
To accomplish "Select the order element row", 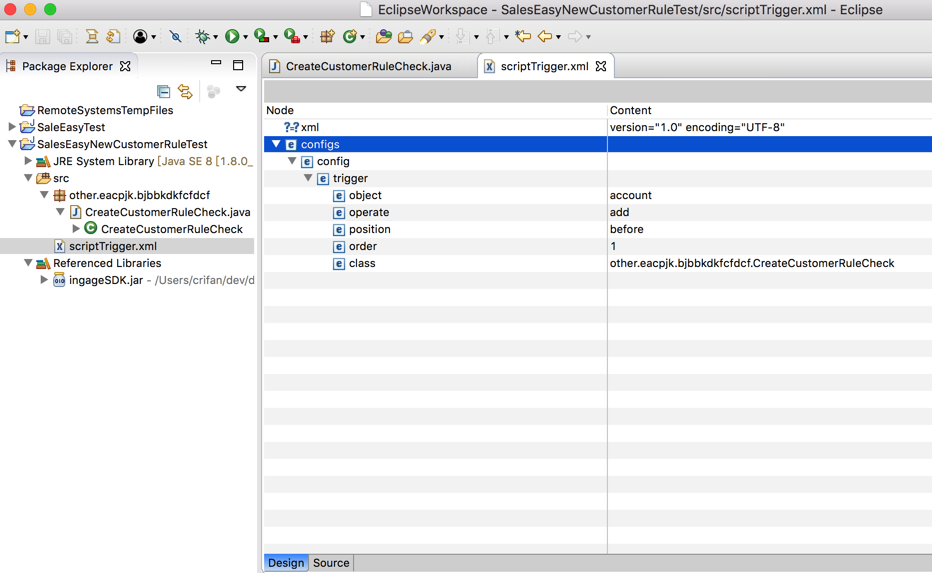I will (597, 246).
